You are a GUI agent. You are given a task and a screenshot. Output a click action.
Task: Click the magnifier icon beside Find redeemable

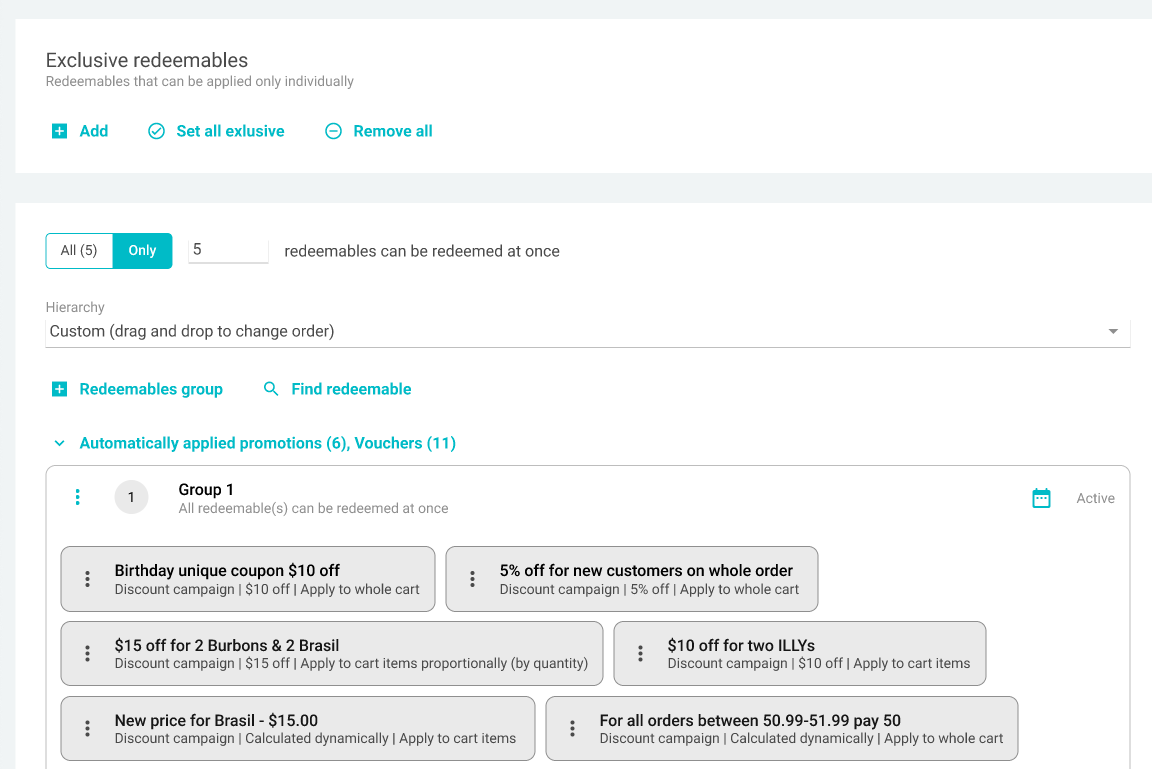tap(271, 389)
